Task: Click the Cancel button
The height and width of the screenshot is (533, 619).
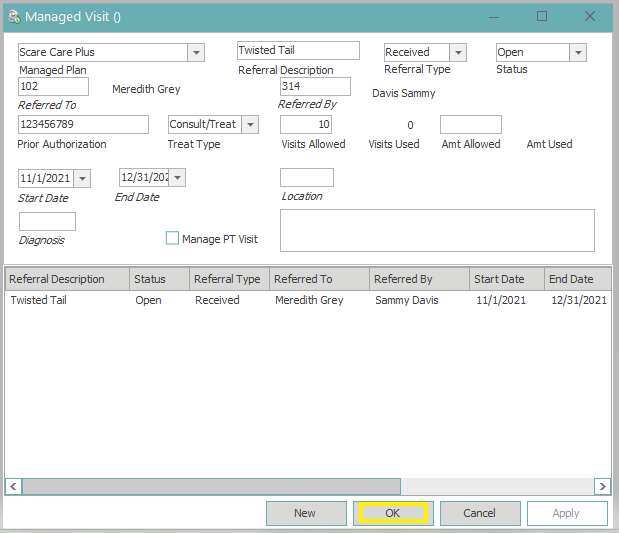Action: (x=480, y=513)
